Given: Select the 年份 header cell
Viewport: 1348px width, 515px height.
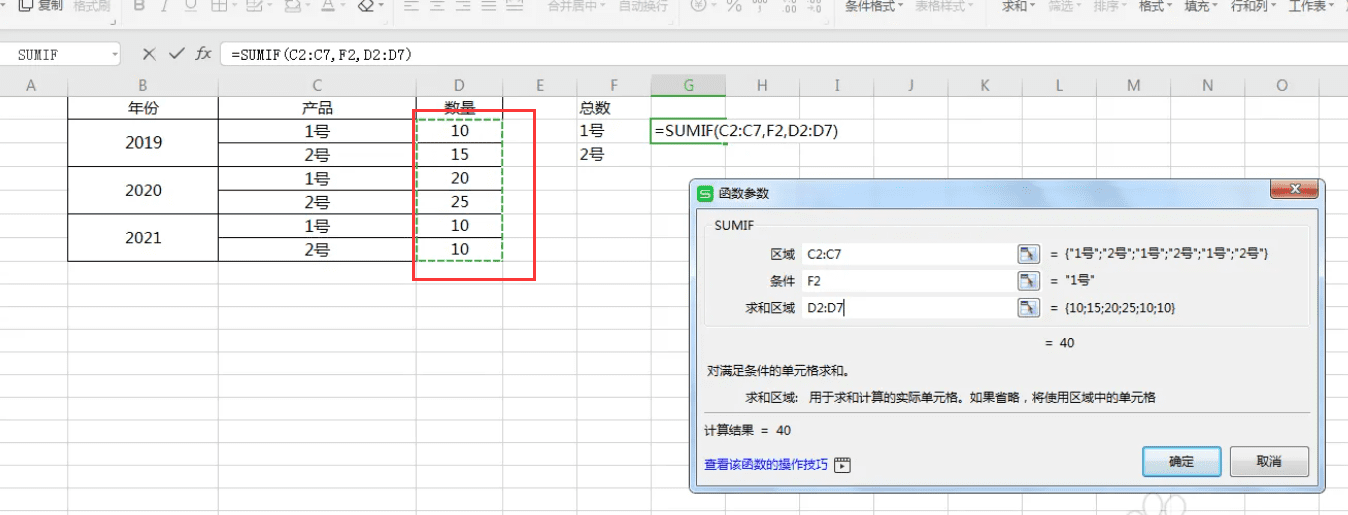Looking at the screenshot, I should coord(143,107).
